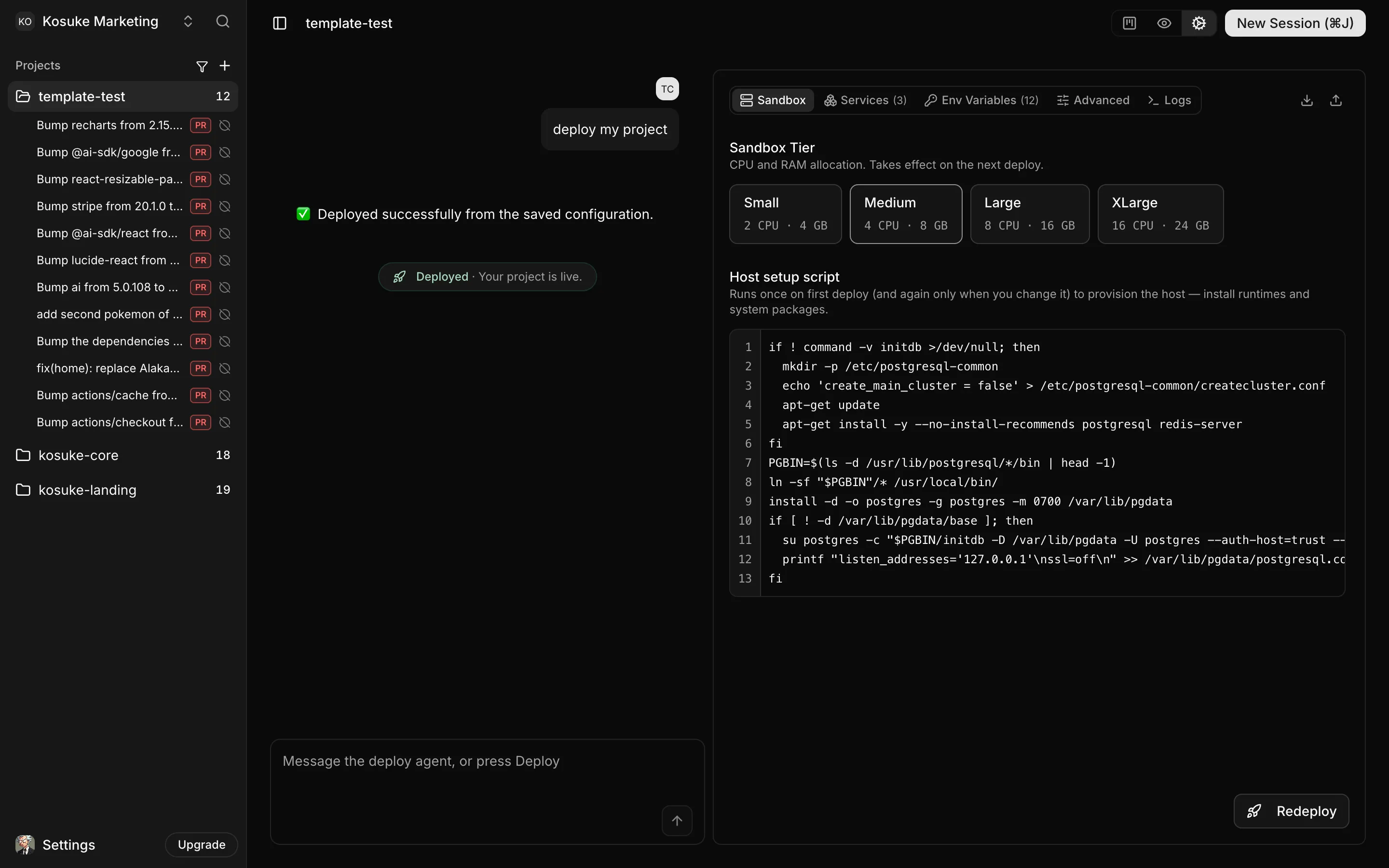This screenshot has width=1389, height=868.
Task: Add a new project with plus icon
Action: coord(225,66)
